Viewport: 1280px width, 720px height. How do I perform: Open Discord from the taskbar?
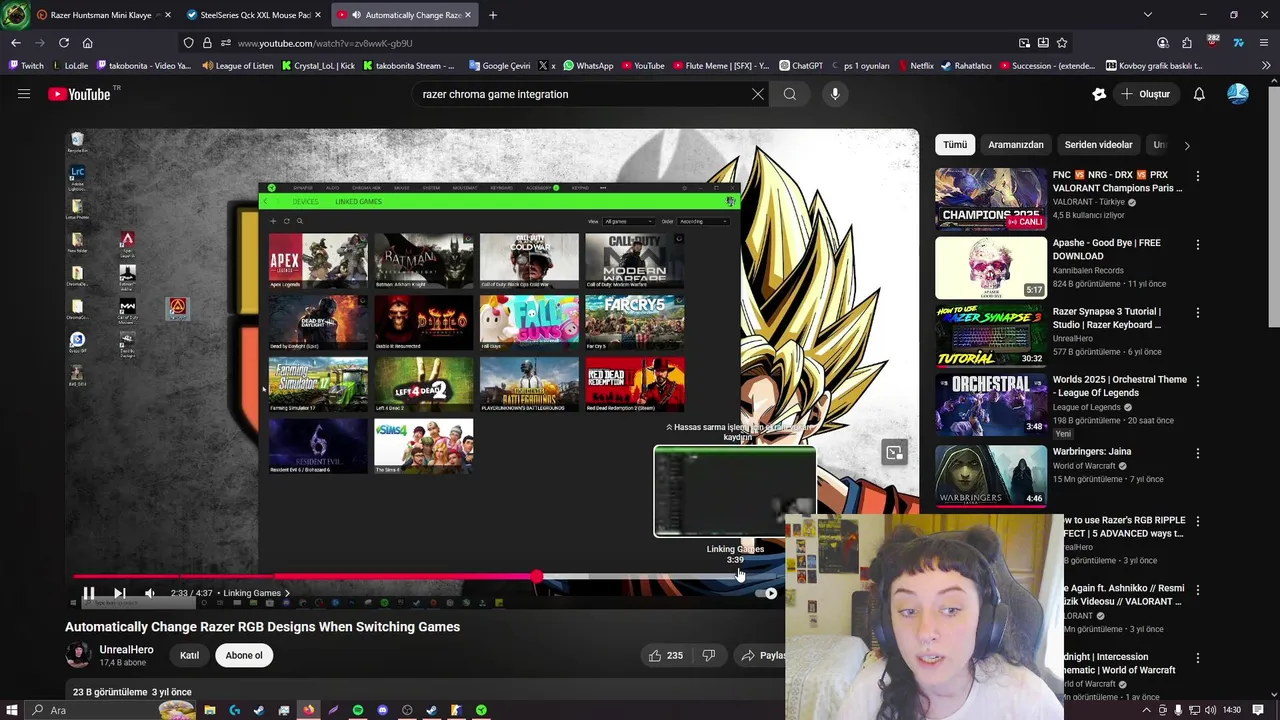pyautogui.click(x=382, y=710)
